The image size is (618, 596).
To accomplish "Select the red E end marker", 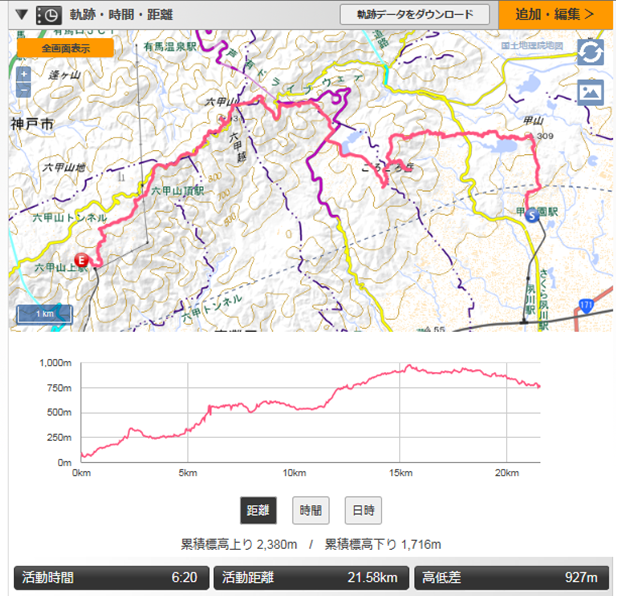I will click(x=83, y=261).
